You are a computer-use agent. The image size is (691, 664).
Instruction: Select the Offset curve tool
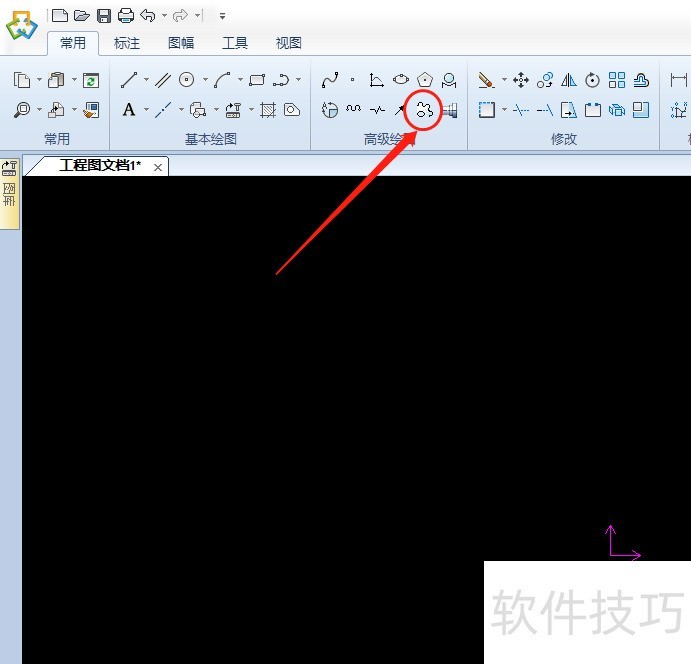tap(641, 80)
